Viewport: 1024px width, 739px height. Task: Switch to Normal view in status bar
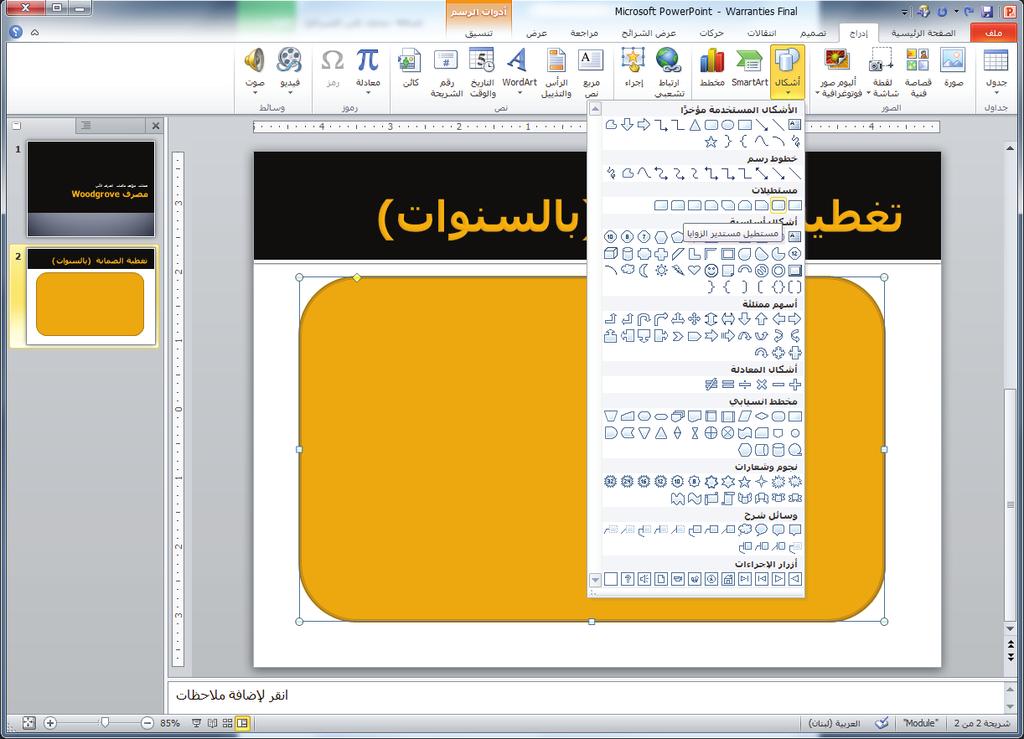(242, 723)
